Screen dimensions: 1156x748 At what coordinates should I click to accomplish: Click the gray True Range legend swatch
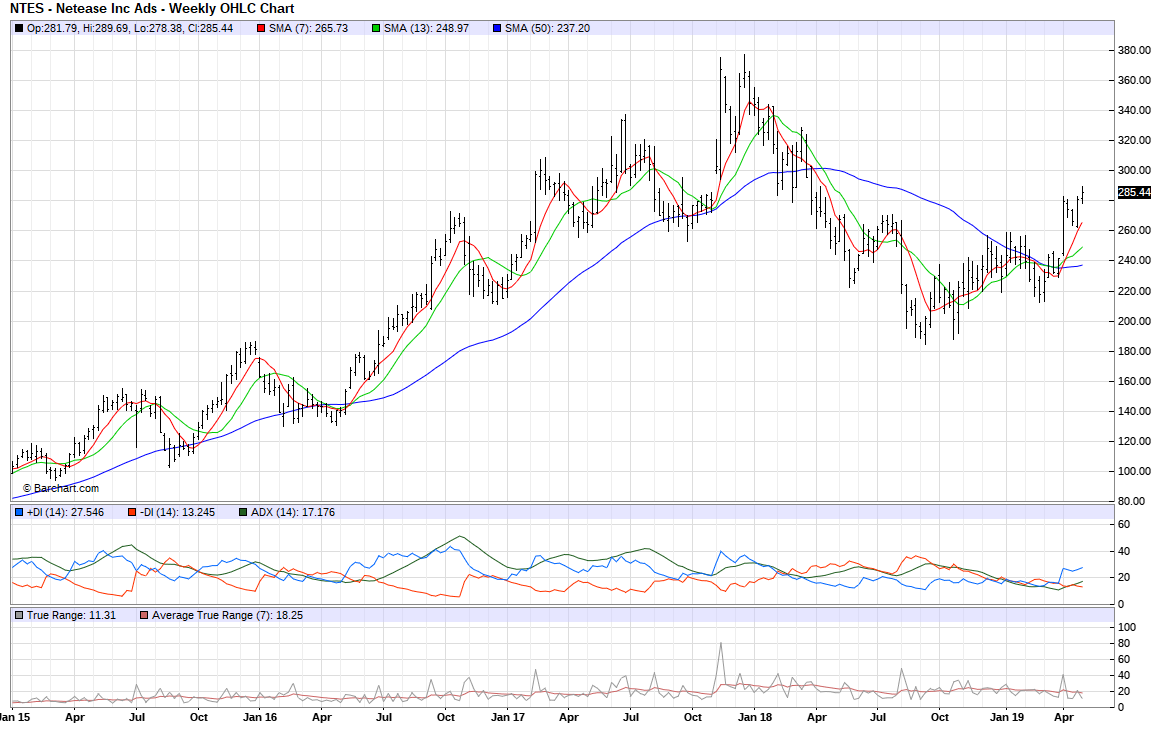[x=19, y=615]
